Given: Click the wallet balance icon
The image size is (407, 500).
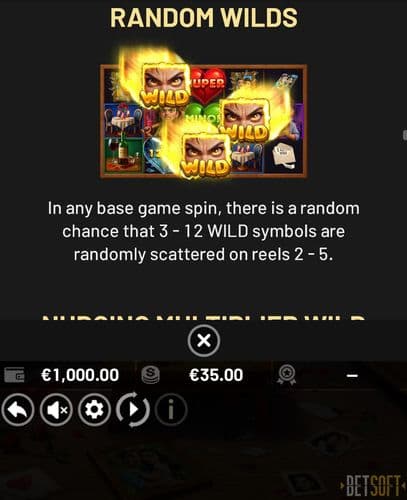Looking at the screenshot, I should pos(14,375).
